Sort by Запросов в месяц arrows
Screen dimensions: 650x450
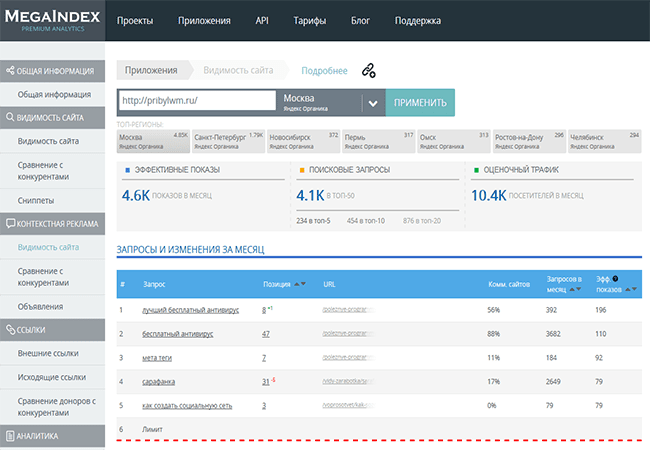(575, 289)
